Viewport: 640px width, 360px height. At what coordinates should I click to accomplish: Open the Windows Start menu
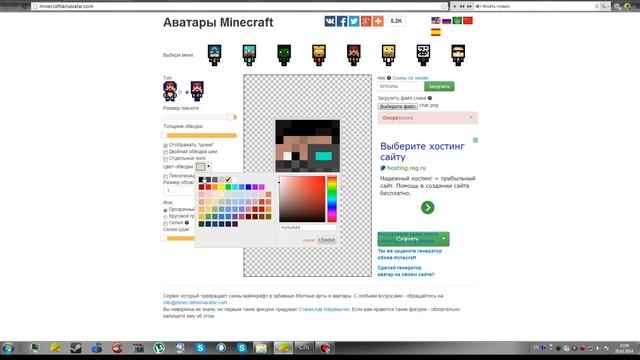[x=8, y=348]
